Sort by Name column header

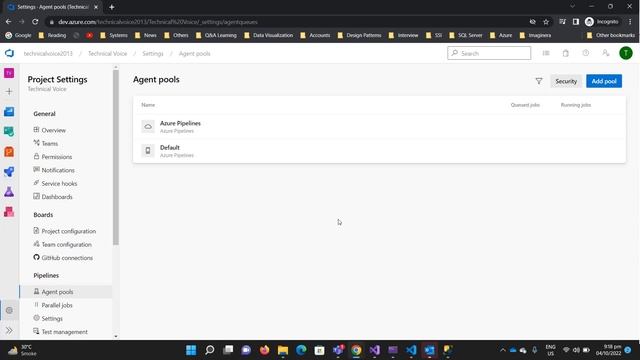click(148, 105)
